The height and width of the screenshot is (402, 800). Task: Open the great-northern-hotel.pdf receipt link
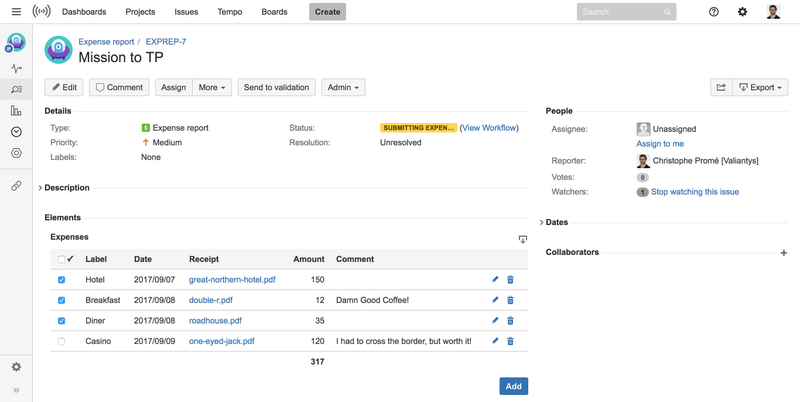pyautogui.click(x=232, y=280)
